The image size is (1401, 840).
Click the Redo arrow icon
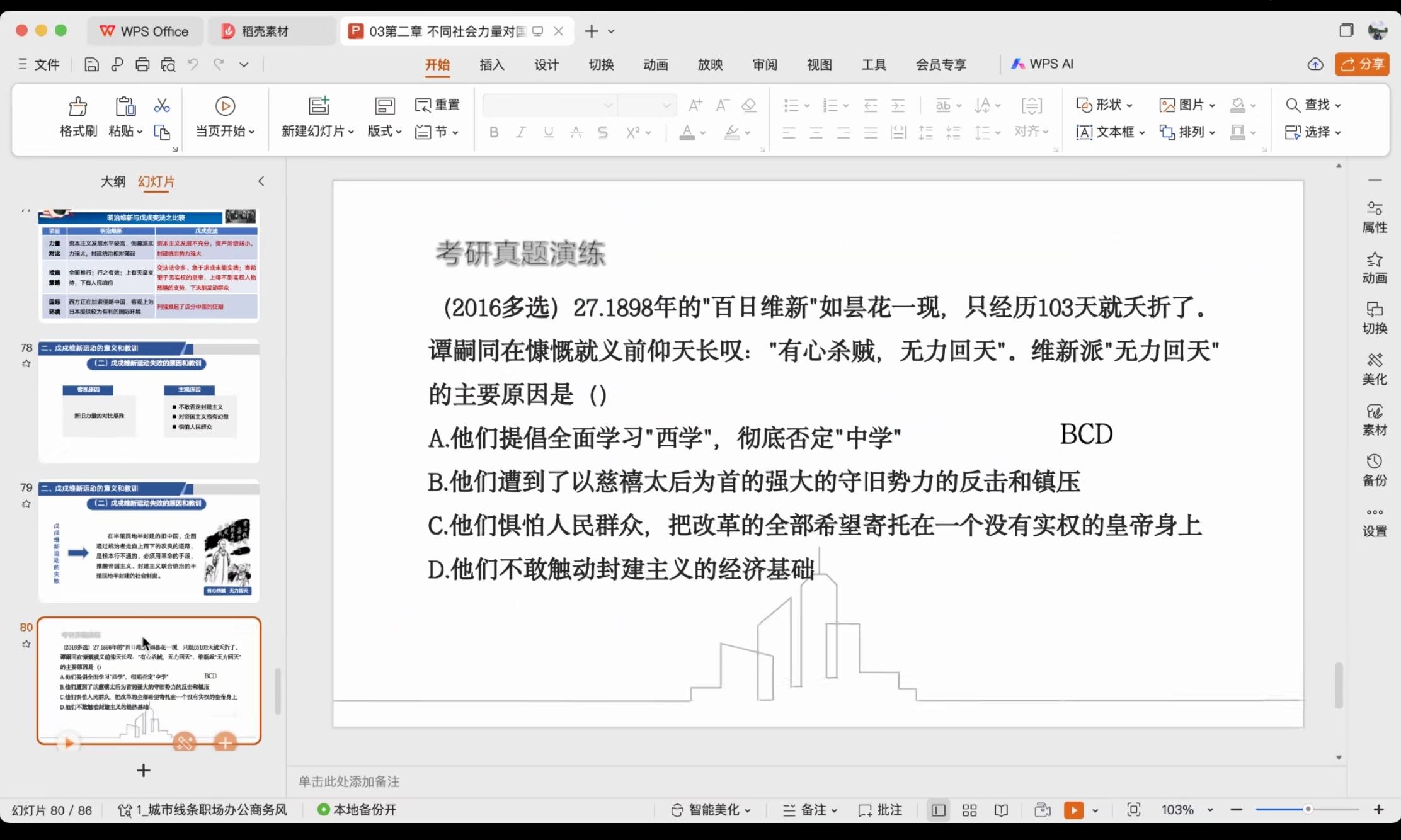click(x=219, y=64)
